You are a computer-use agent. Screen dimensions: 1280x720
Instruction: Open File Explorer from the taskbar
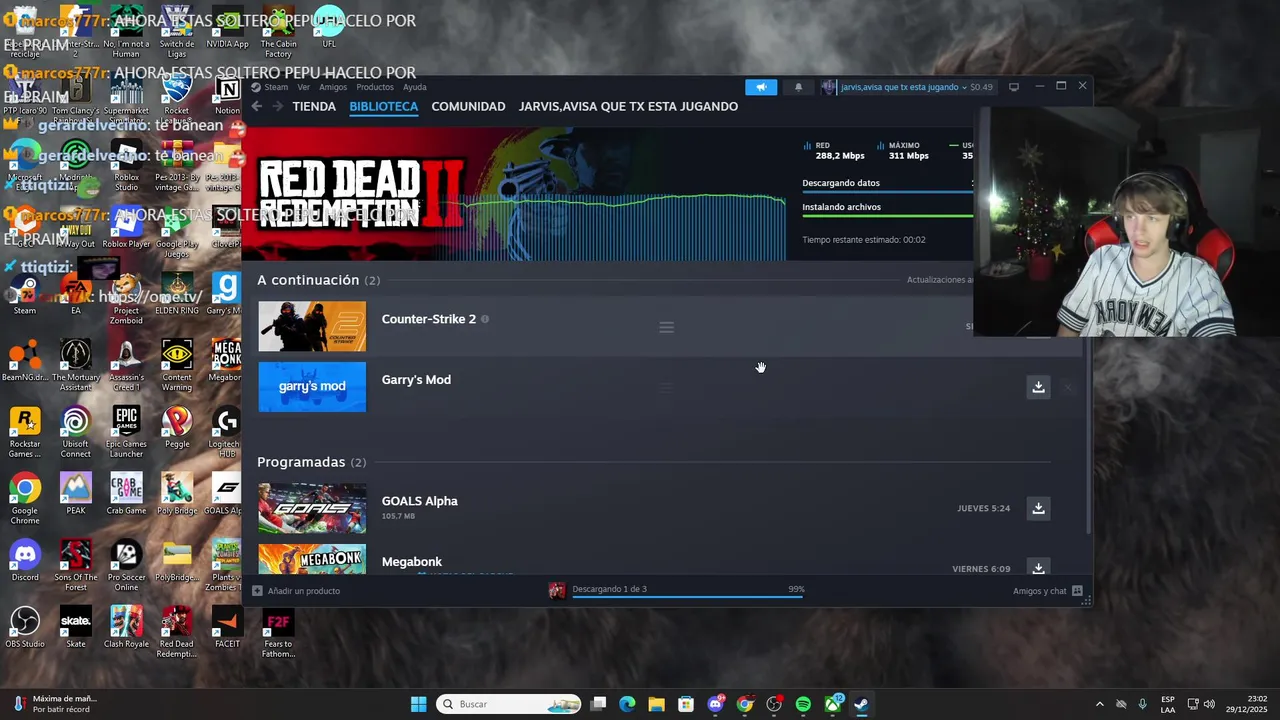(657, 704)
